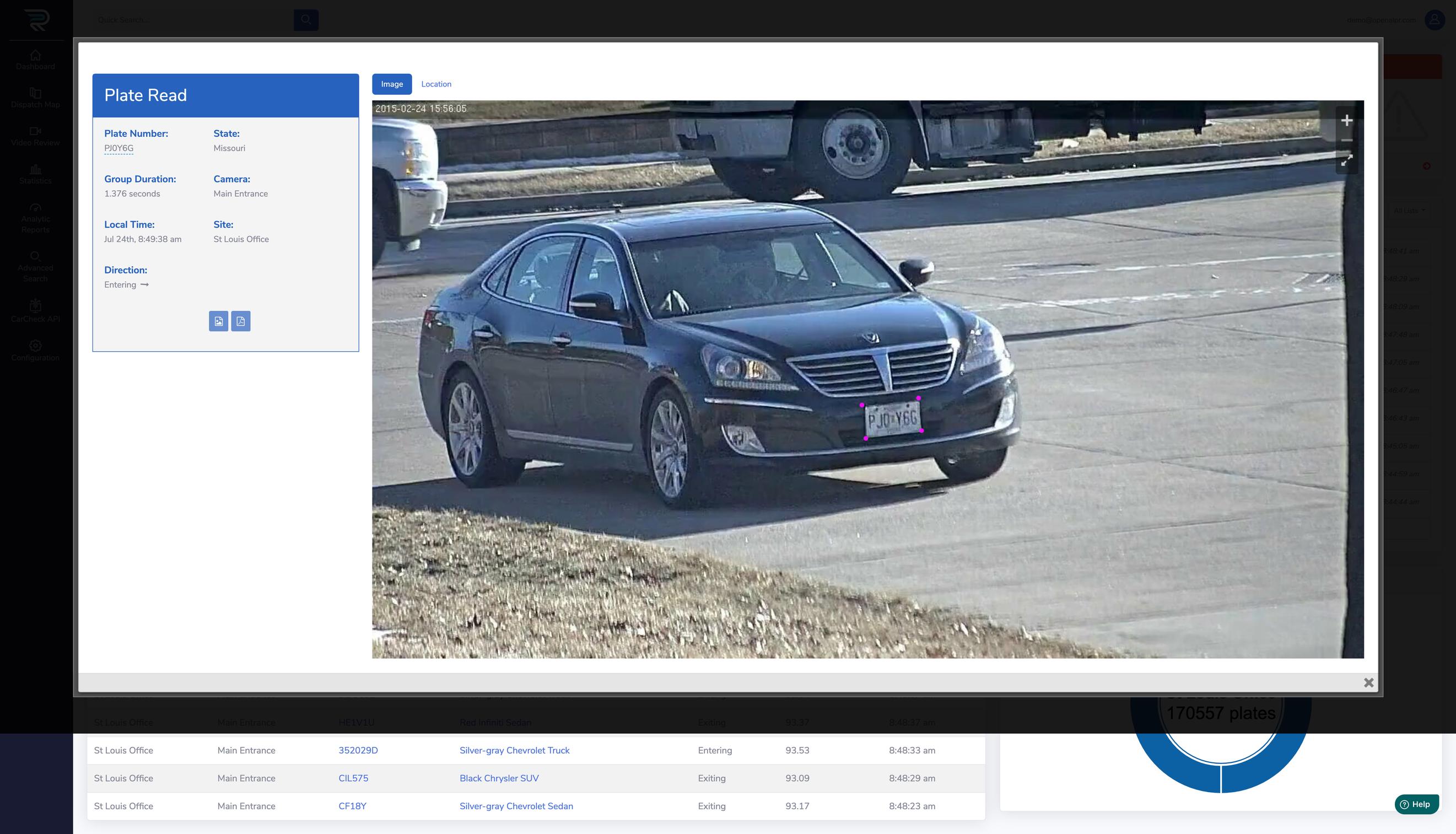Click the '1.376 seconds' group duration value
The height and width of the screenshot is (834, 1456).
click(132, 193)
